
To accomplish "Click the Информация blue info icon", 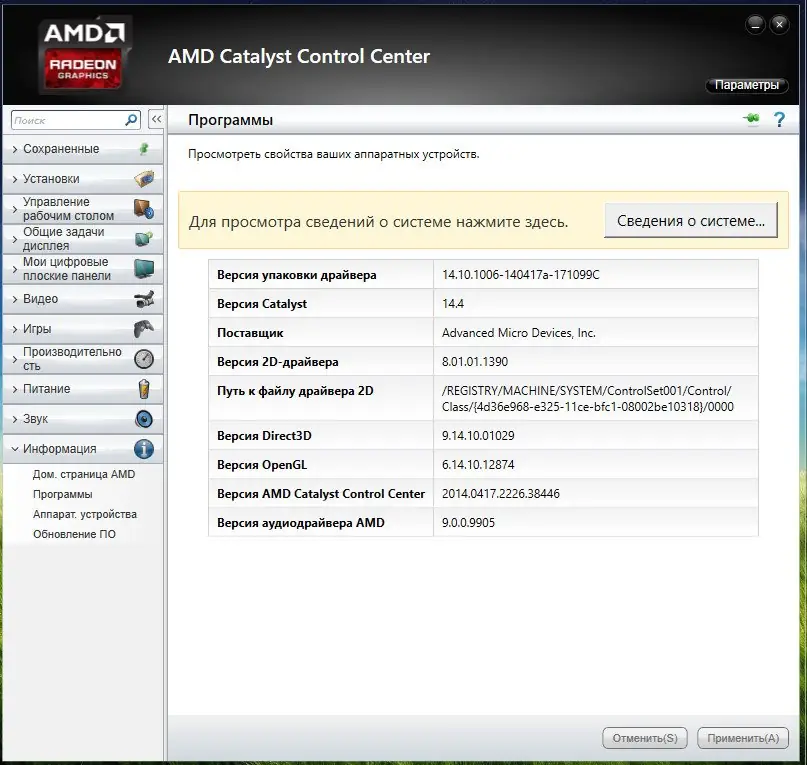I will tap(144, 449).
